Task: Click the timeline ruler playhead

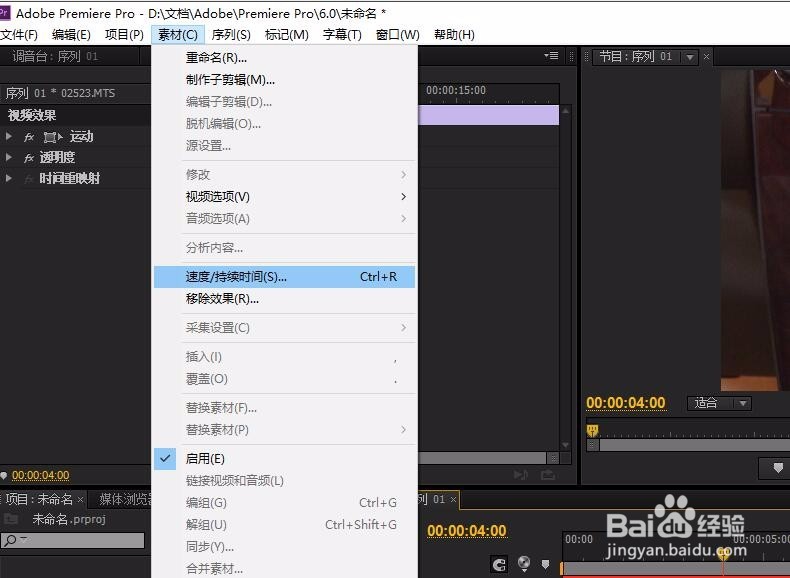Action: click(723, 555)
